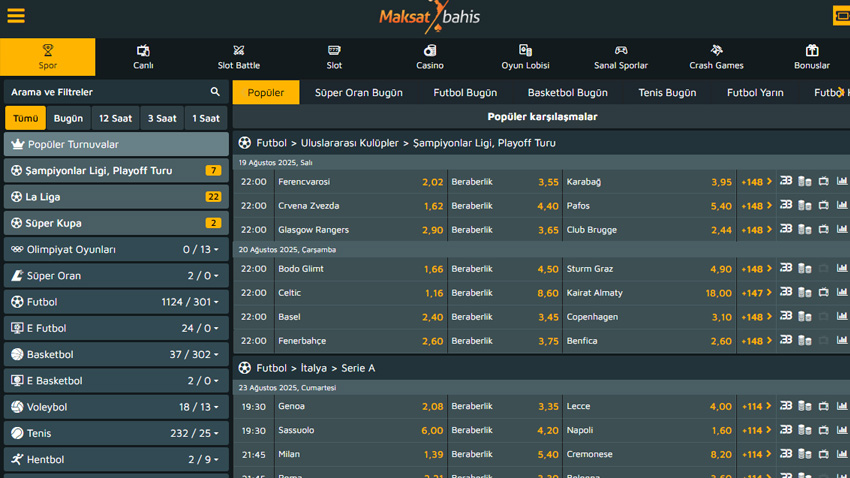850x478 pixels.
Task: Open scoreboard icon for Bodo Glimt match
Action: point(785,268)
